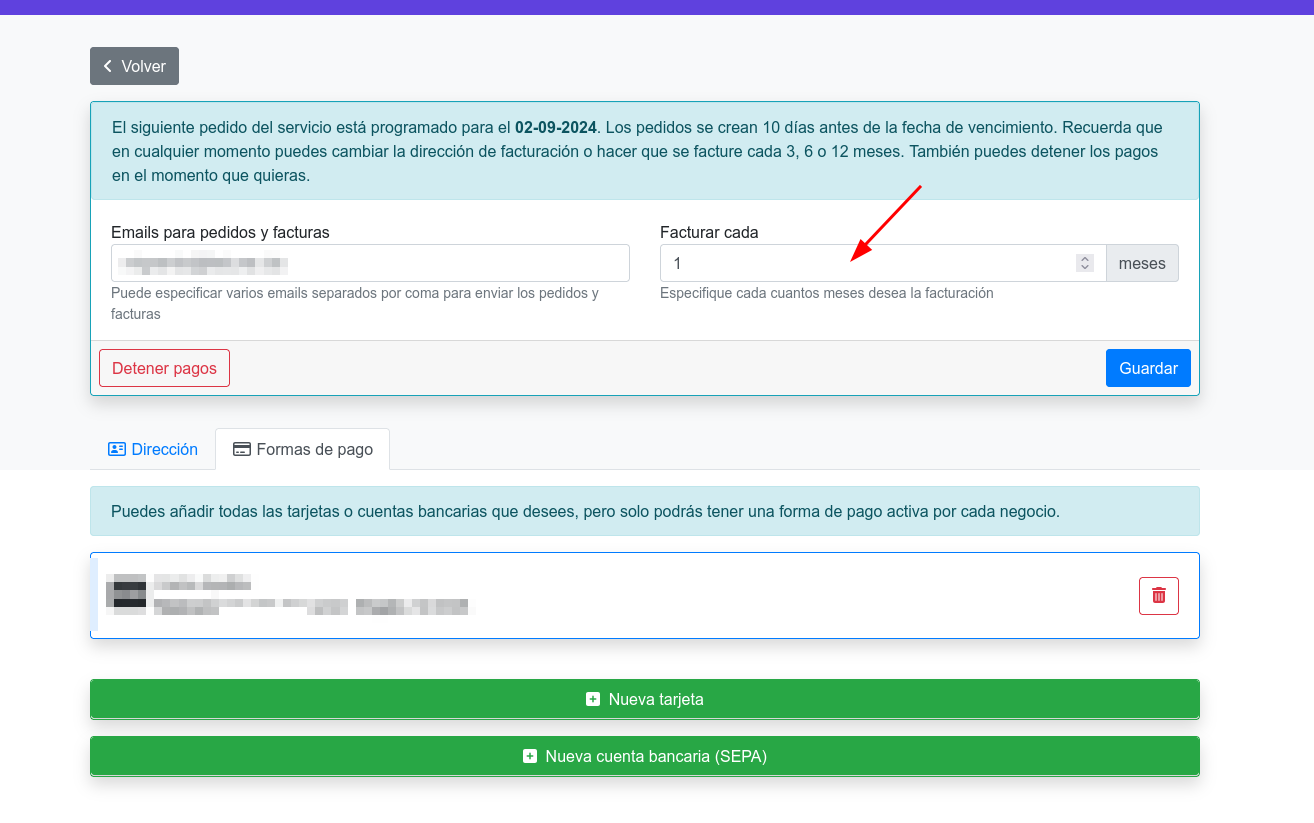Click the Detener pagos button
Image resolution: width=1314 pixels, height=823 pixels.
164,368
